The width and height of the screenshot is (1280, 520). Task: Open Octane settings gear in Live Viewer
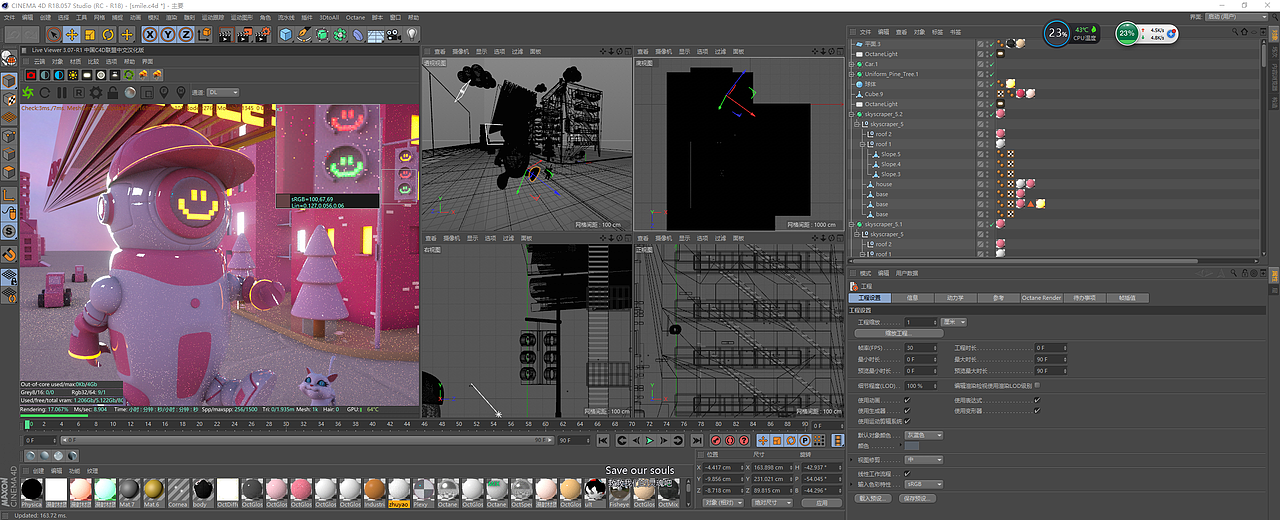97,92
